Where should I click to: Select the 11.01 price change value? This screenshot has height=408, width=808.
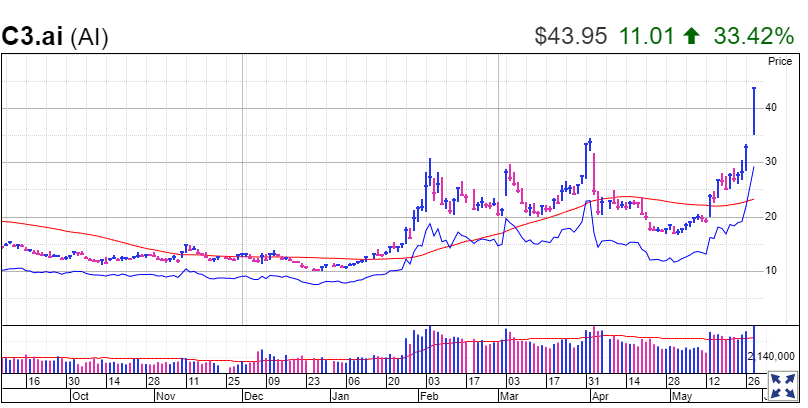pyautogui.click(x=646, y=36)
